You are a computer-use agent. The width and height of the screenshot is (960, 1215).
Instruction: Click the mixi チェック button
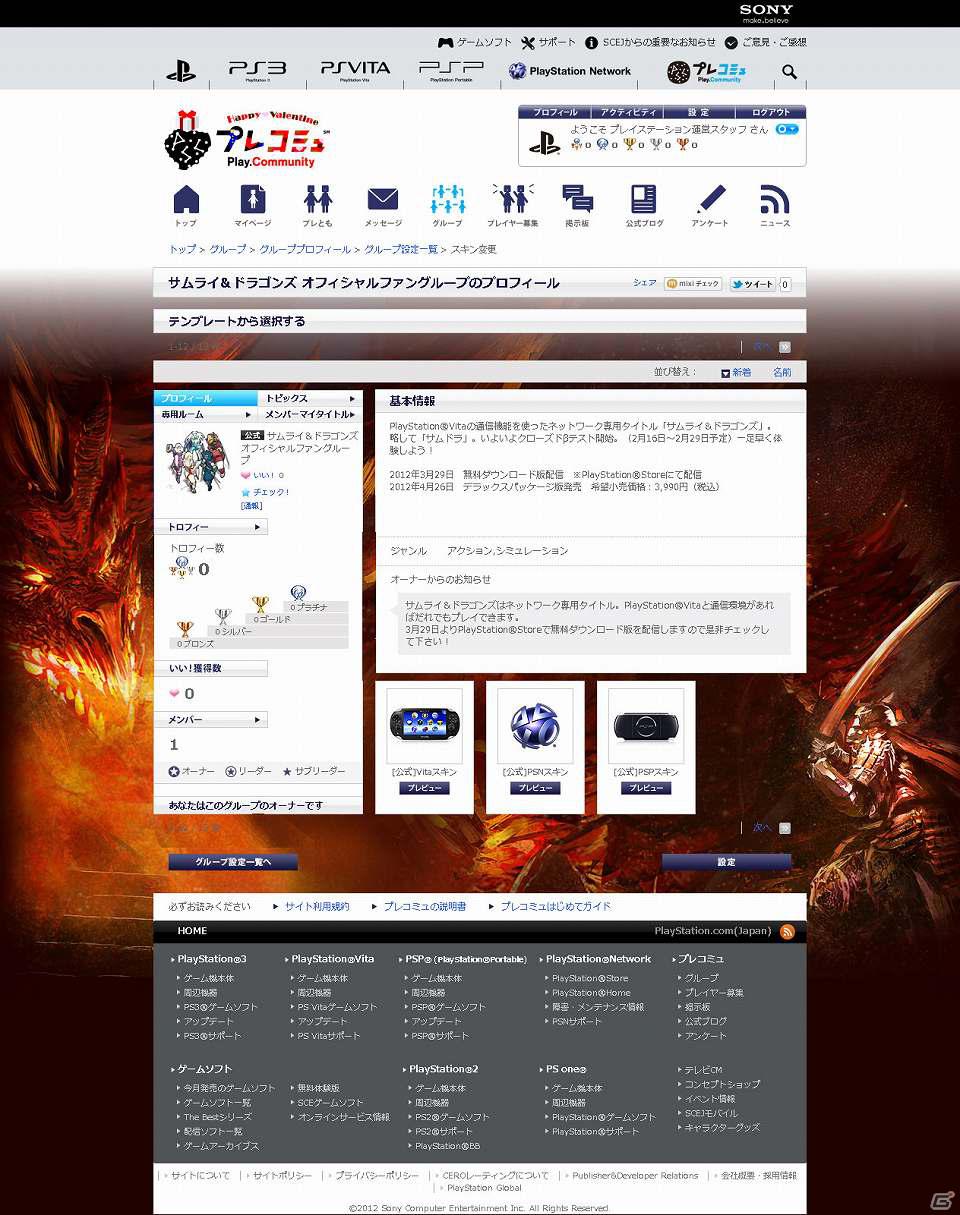693,284
